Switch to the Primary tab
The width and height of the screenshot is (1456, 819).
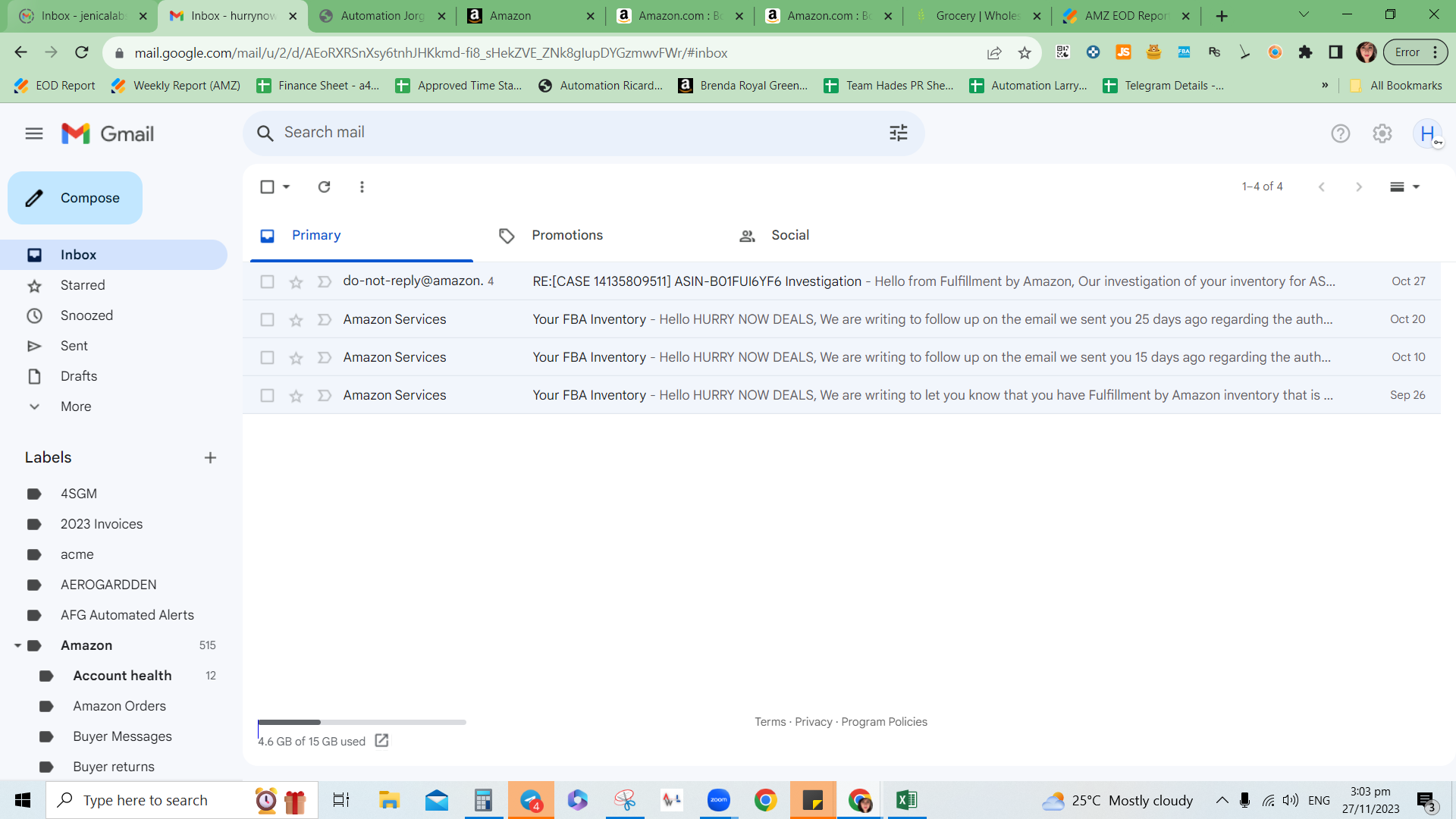pos(362,236)
